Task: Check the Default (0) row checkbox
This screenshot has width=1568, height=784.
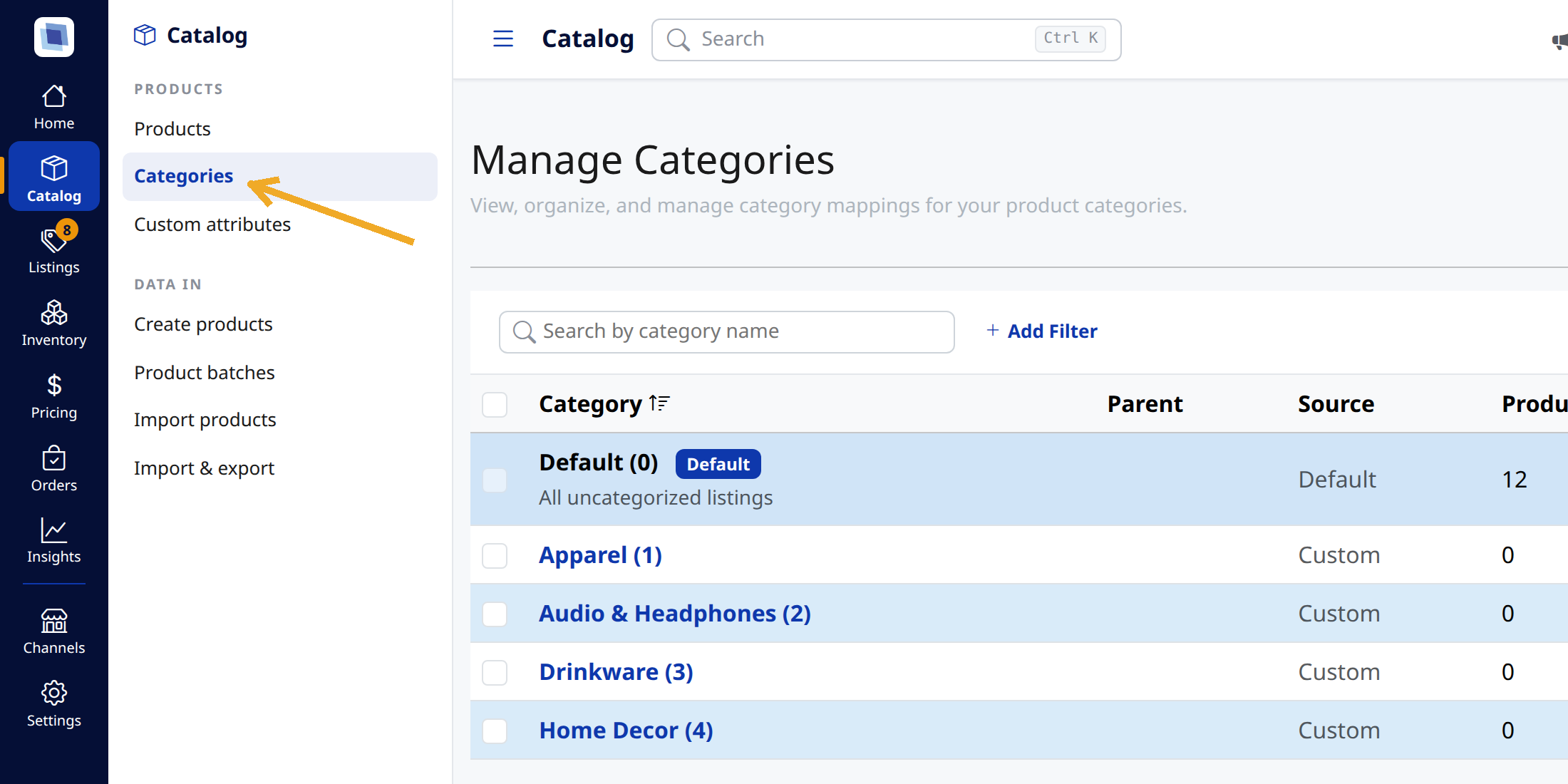Action: click(495, 480)
